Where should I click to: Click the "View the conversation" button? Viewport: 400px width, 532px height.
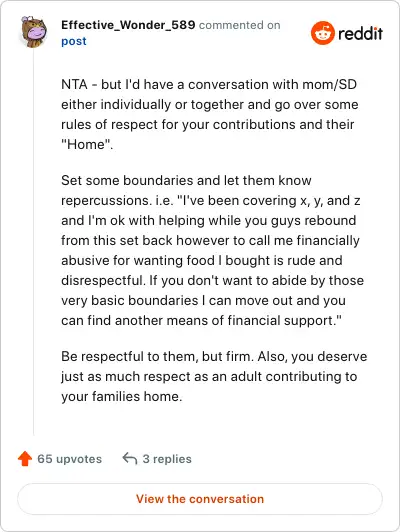(200, 499)
